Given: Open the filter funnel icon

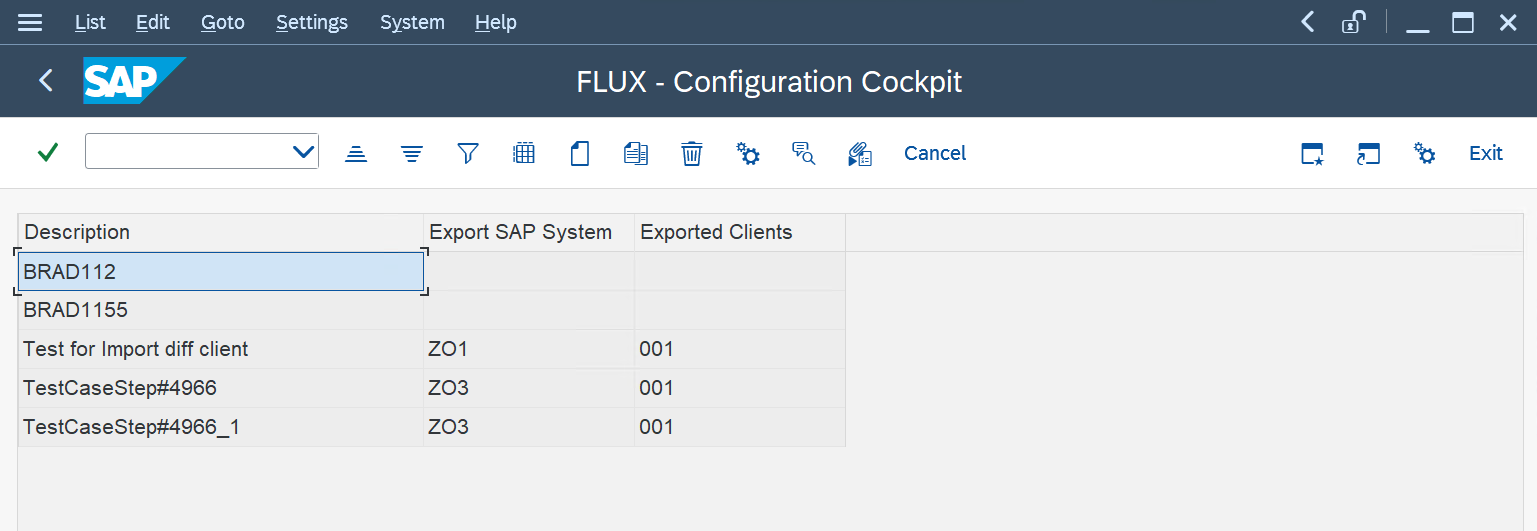Looking at the screenshot, I should pos(468,153).
